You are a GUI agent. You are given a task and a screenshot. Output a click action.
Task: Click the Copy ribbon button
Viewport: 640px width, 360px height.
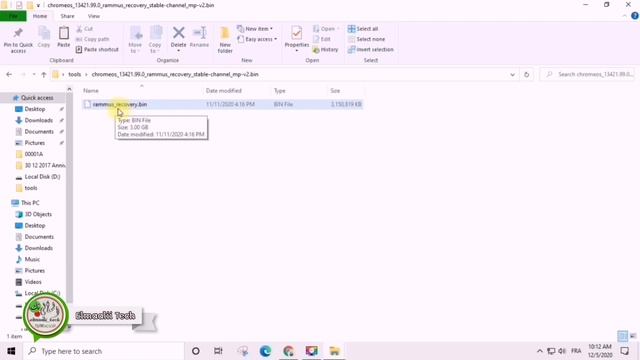[44, 37]
